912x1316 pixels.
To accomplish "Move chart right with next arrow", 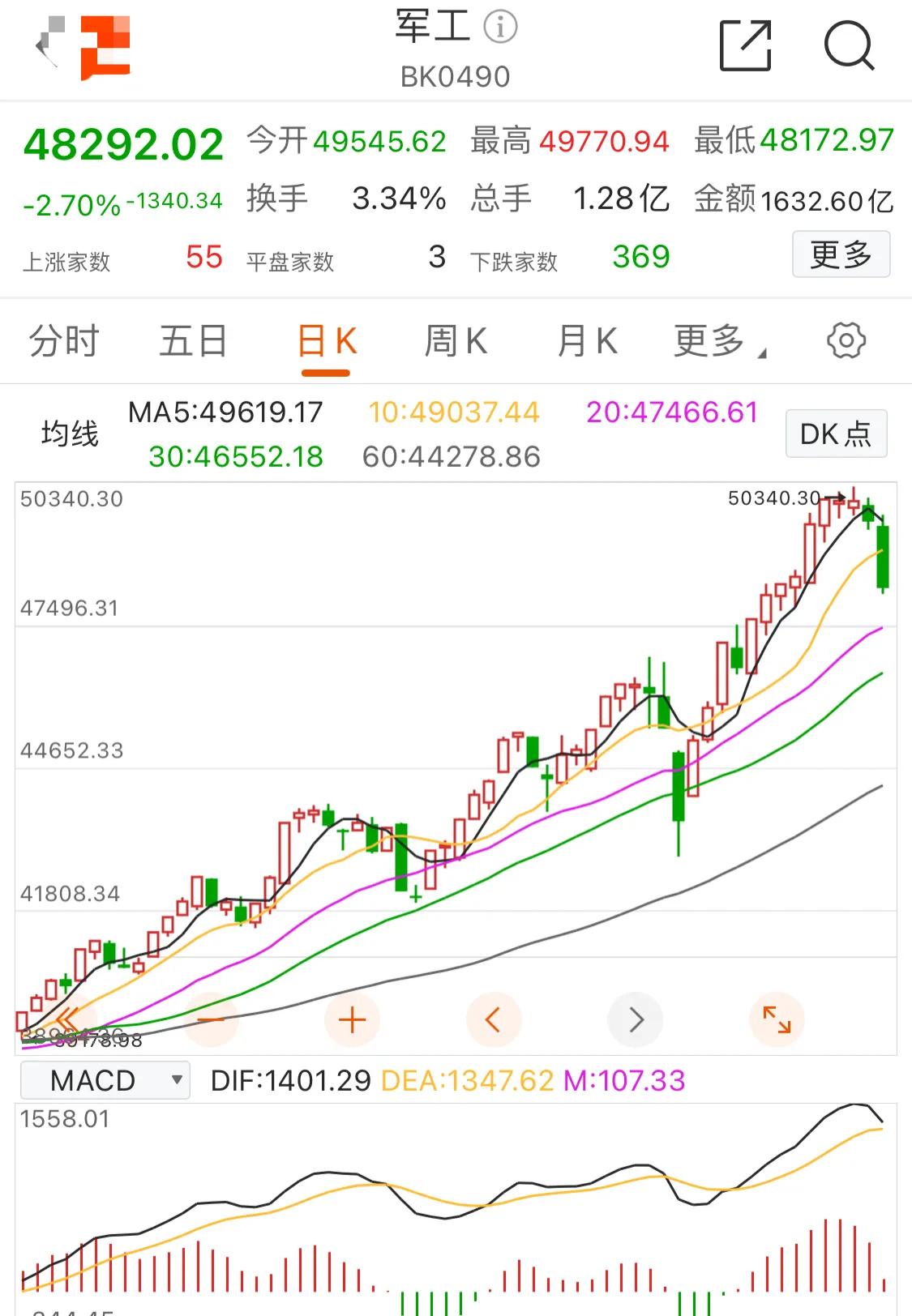I will coord(635,1019).
